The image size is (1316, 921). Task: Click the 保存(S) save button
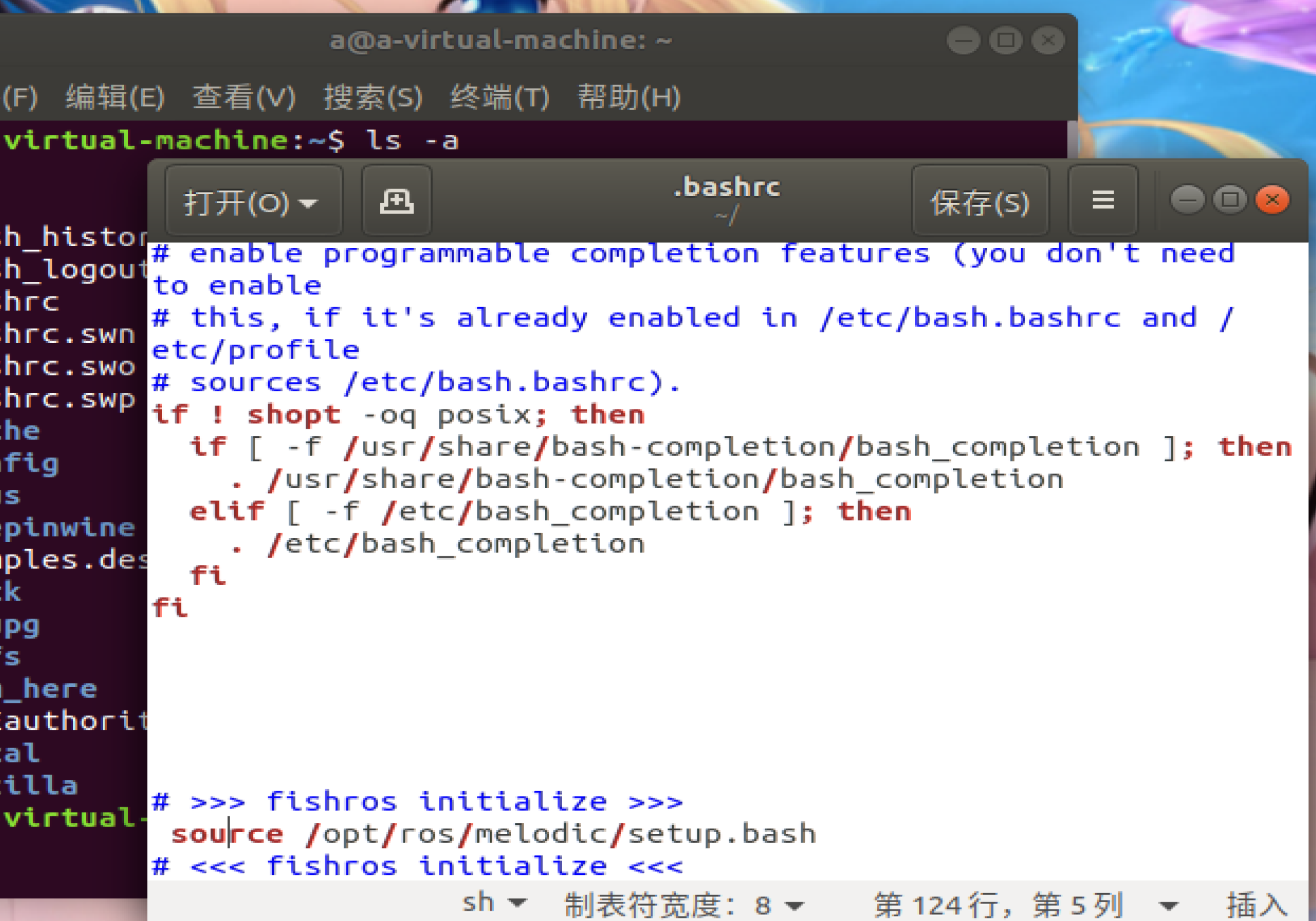coord(980,203)
